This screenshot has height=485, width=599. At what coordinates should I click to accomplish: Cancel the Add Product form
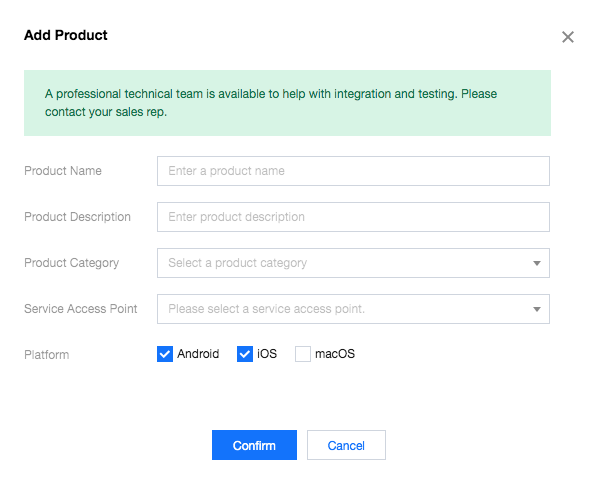click(346, 445)
